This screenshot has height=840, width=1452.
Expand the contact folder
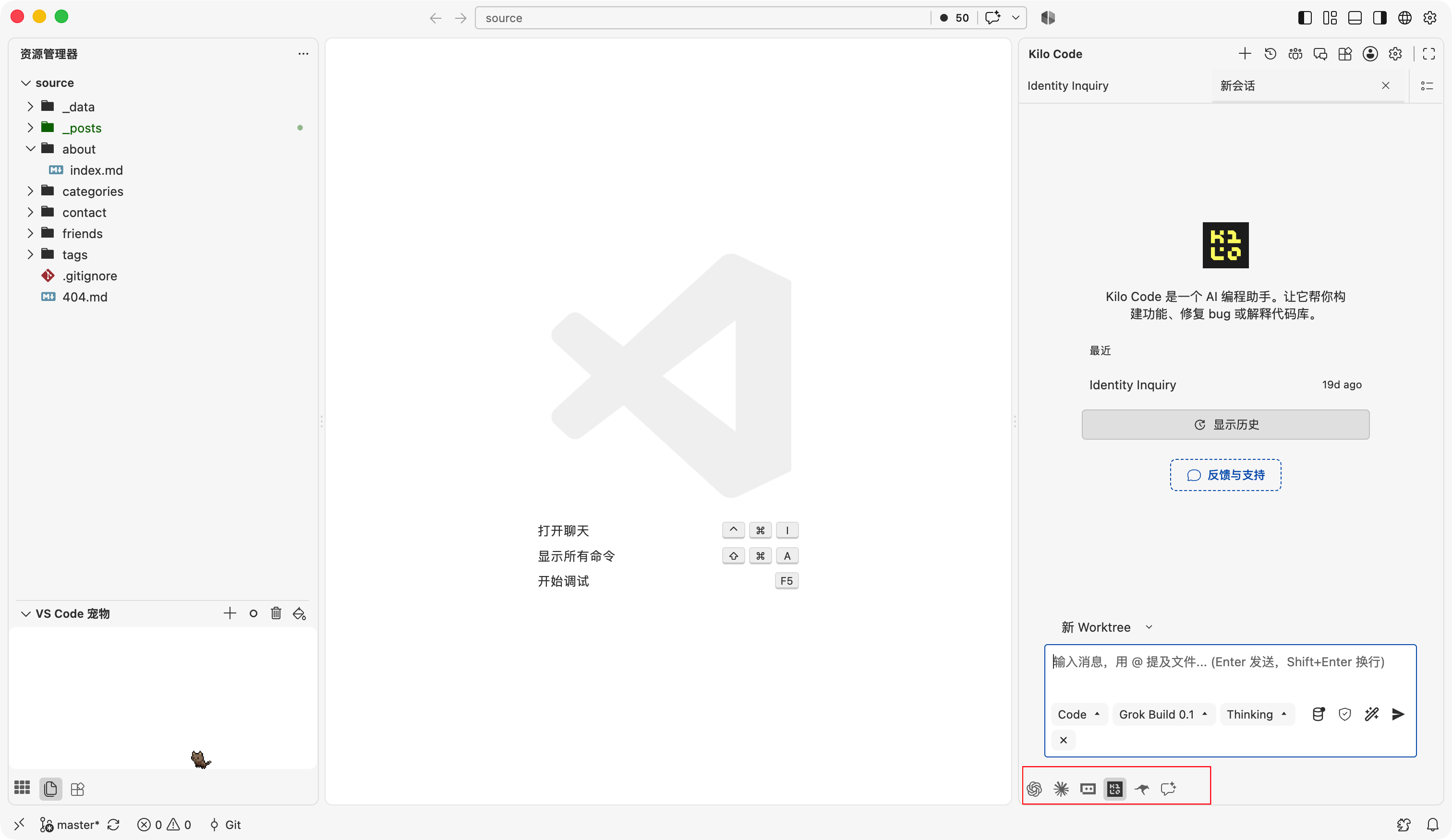click(x=31, y=212)
